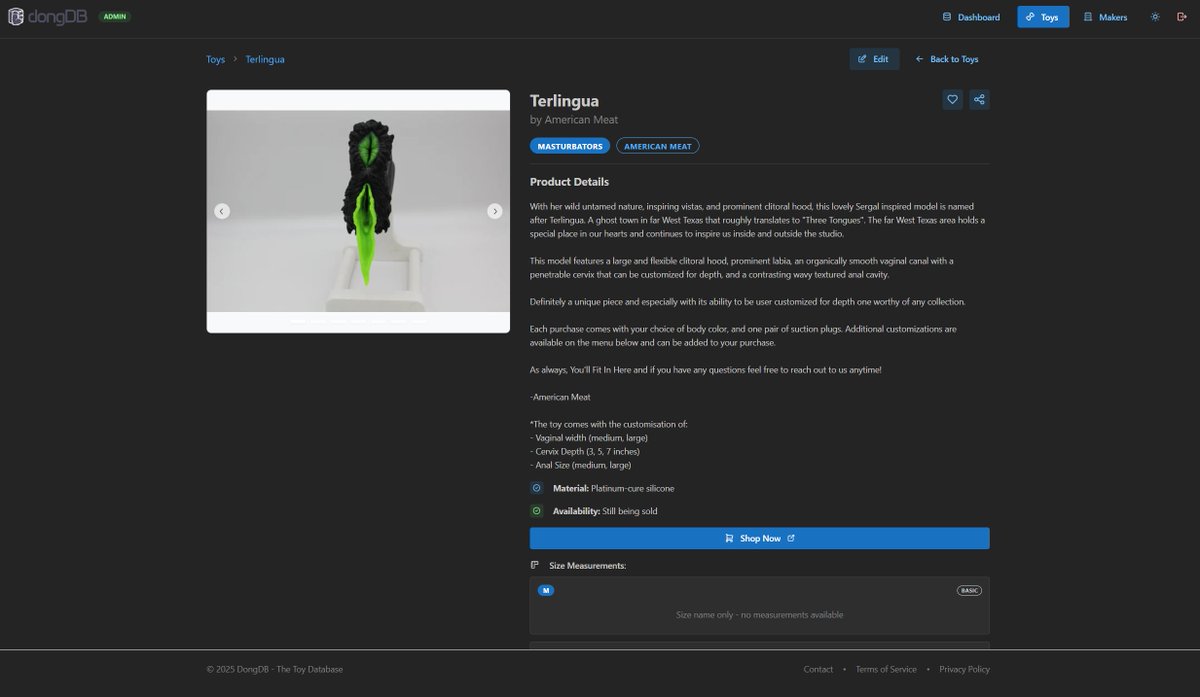This screenshot has height=697, width=1200.
Task: Click the Shop Now button
Action: tap(758, 537)
